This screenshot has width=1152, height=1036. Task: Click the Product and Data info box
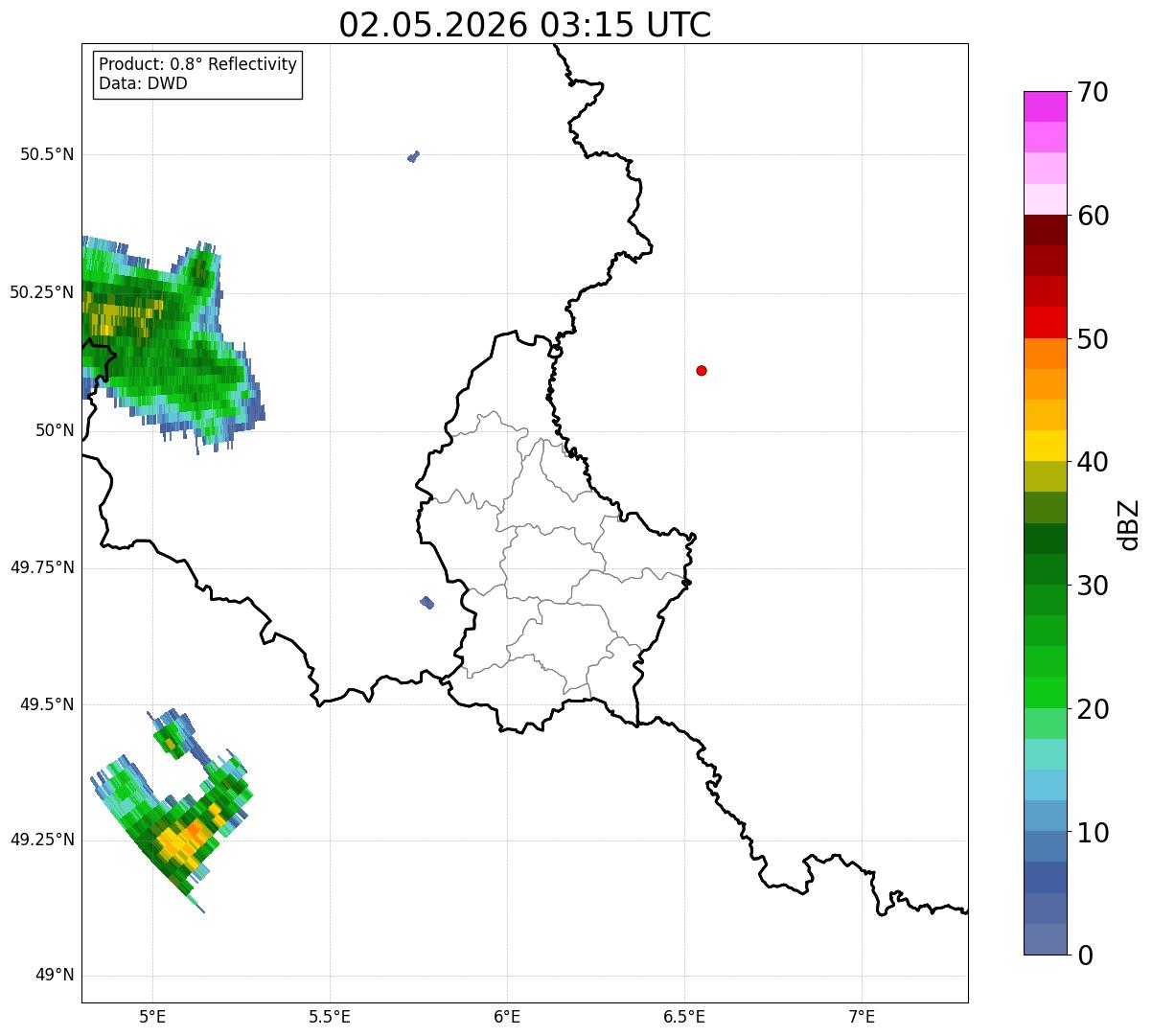coord(197,74)
